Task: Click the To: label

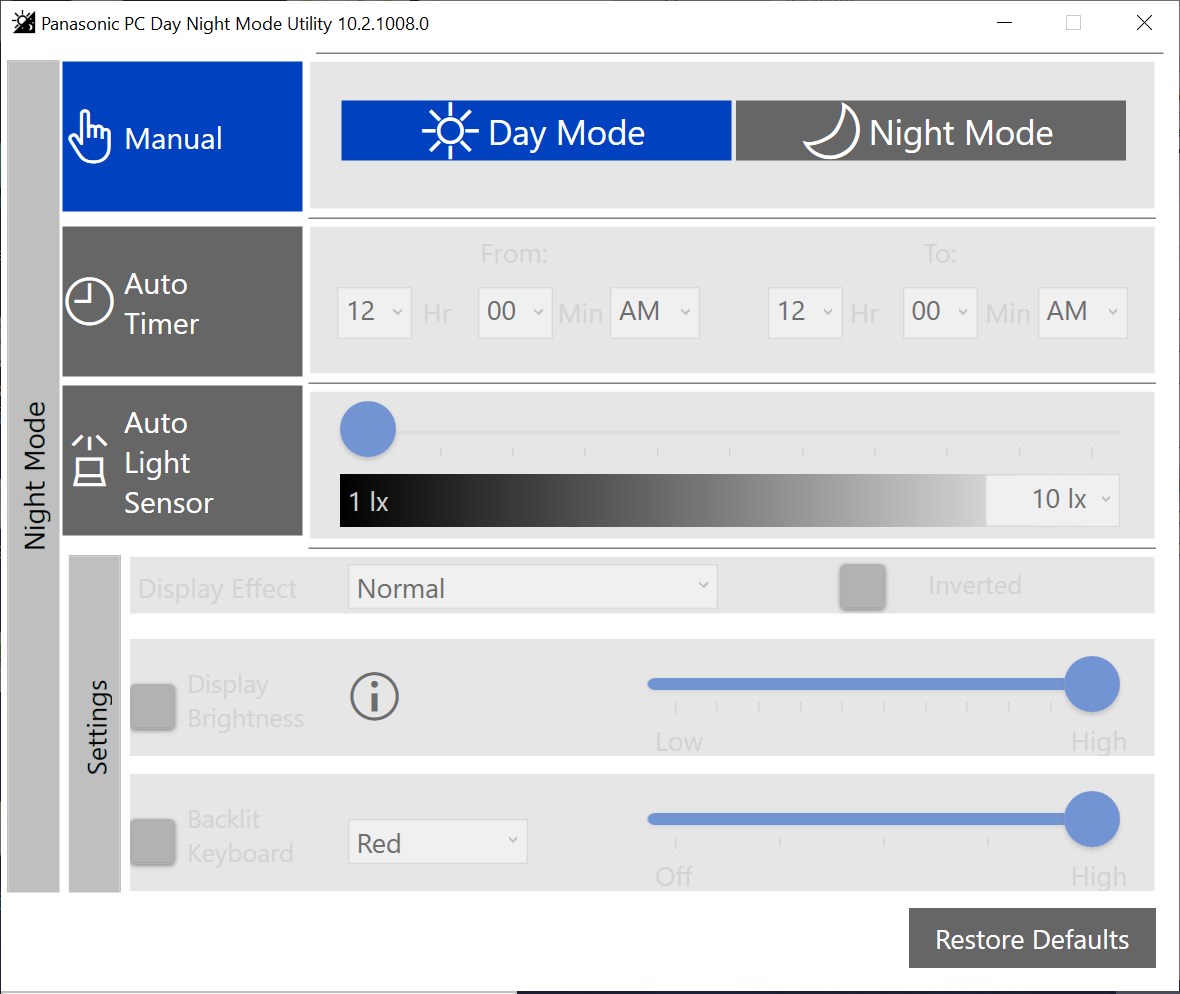Action: click(940, 254)
